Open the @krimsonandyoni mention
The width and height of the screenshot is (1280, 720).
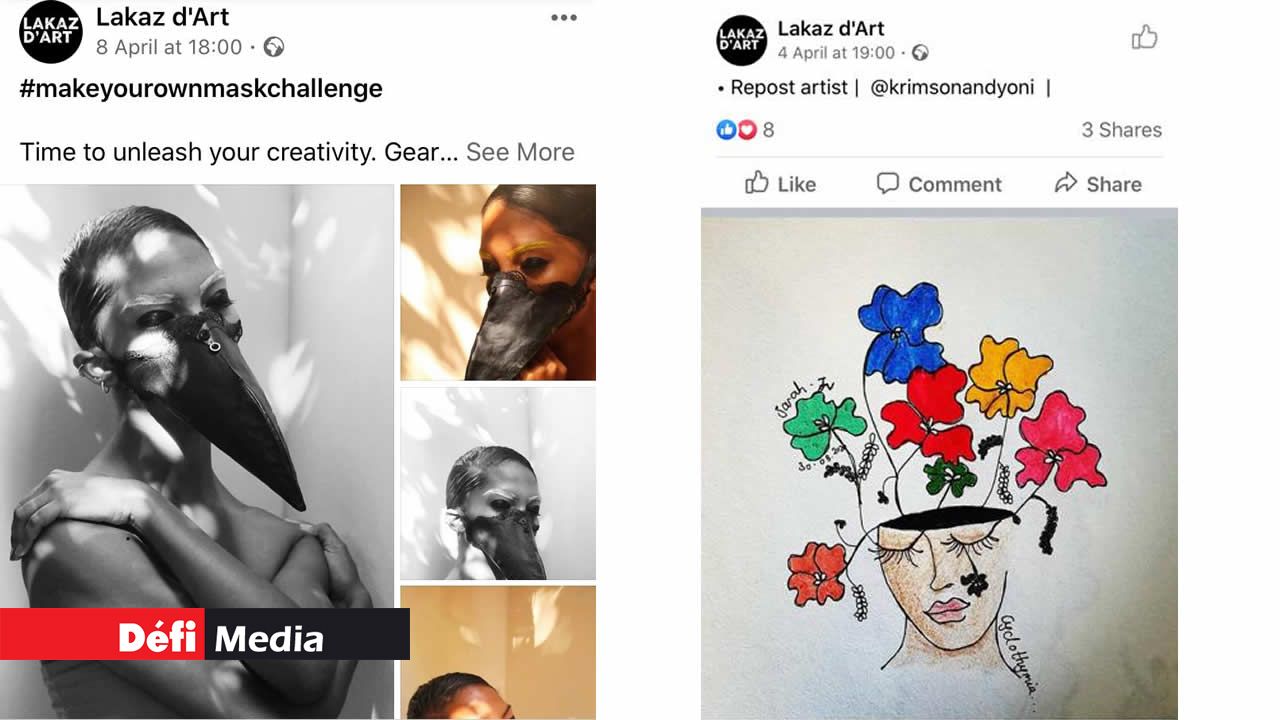point(952,88)
